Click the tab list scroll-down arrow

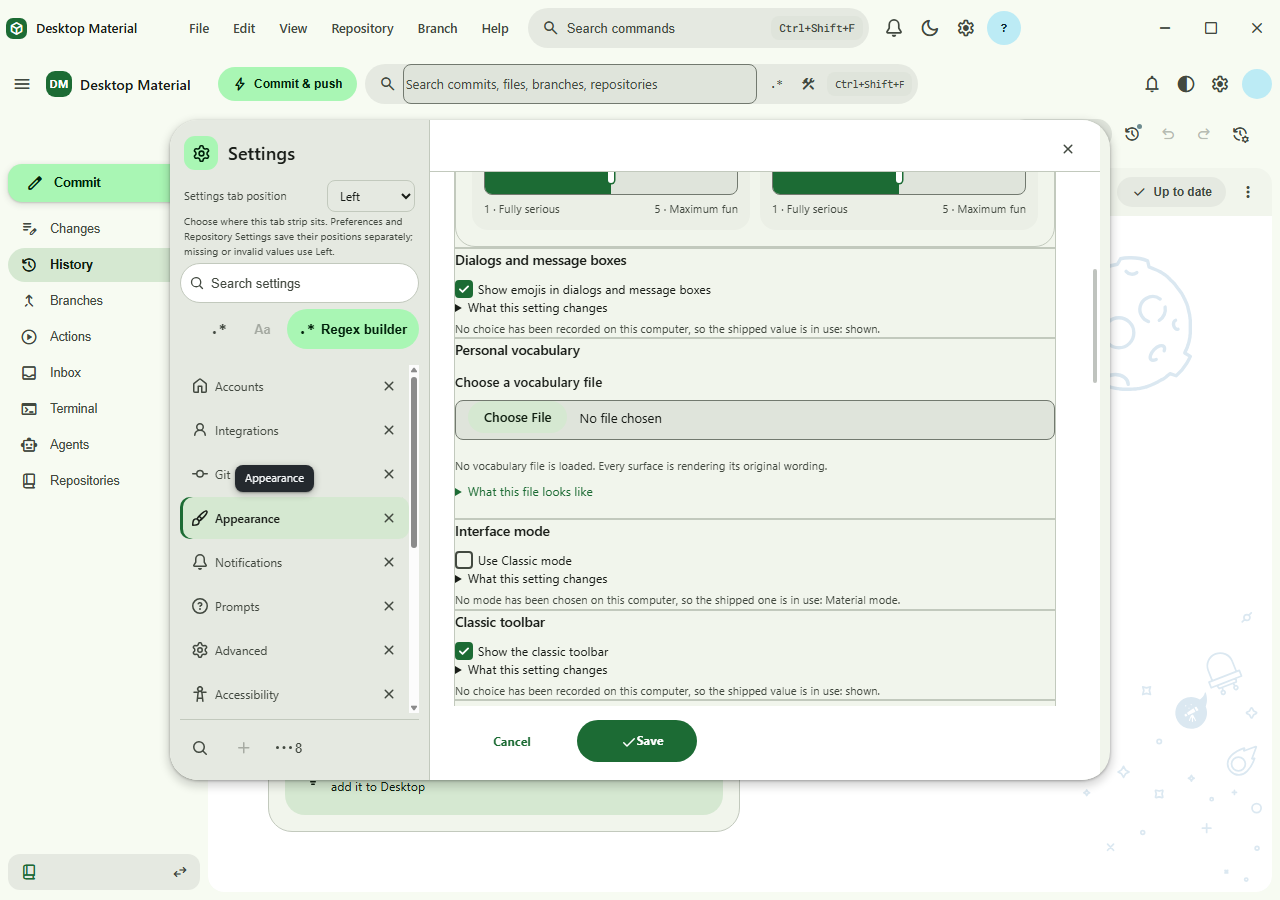coord(415,708)
